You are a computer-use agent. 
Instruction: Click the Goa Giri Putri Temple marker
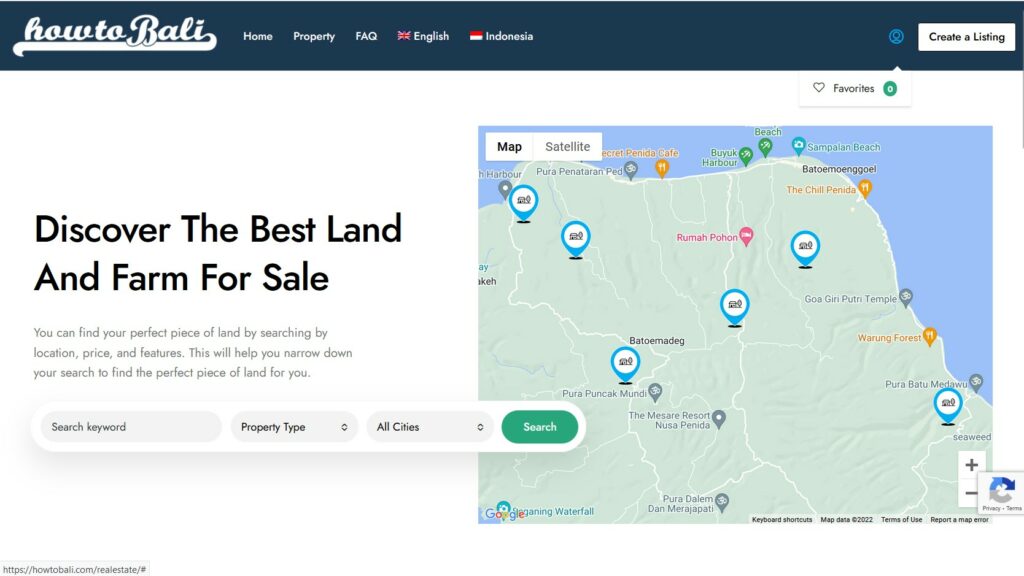pyautogui.click(x=906, y=298)
